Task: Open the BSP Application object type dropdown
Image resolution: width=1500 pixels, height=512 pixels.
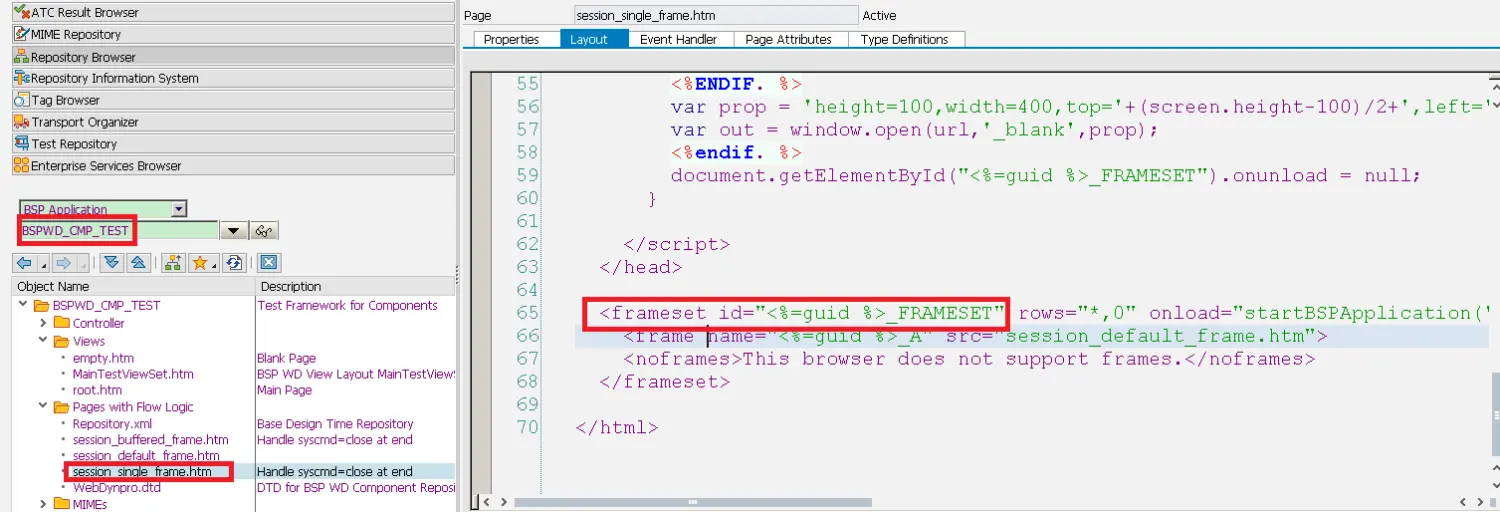Action: pyautogui.click(x=179, y=209)
